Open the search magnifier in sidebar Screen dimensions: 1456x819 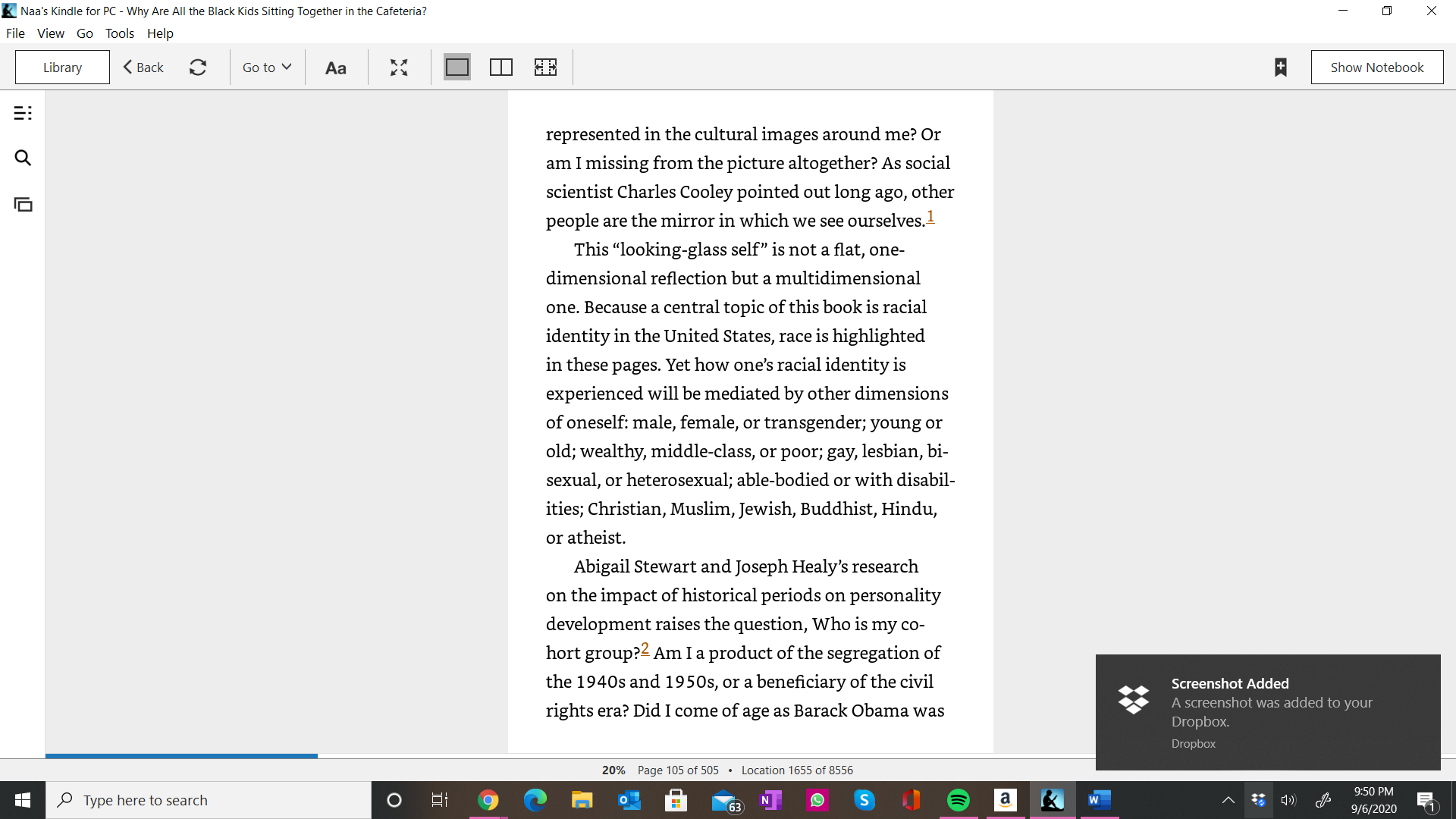point(23,158)
